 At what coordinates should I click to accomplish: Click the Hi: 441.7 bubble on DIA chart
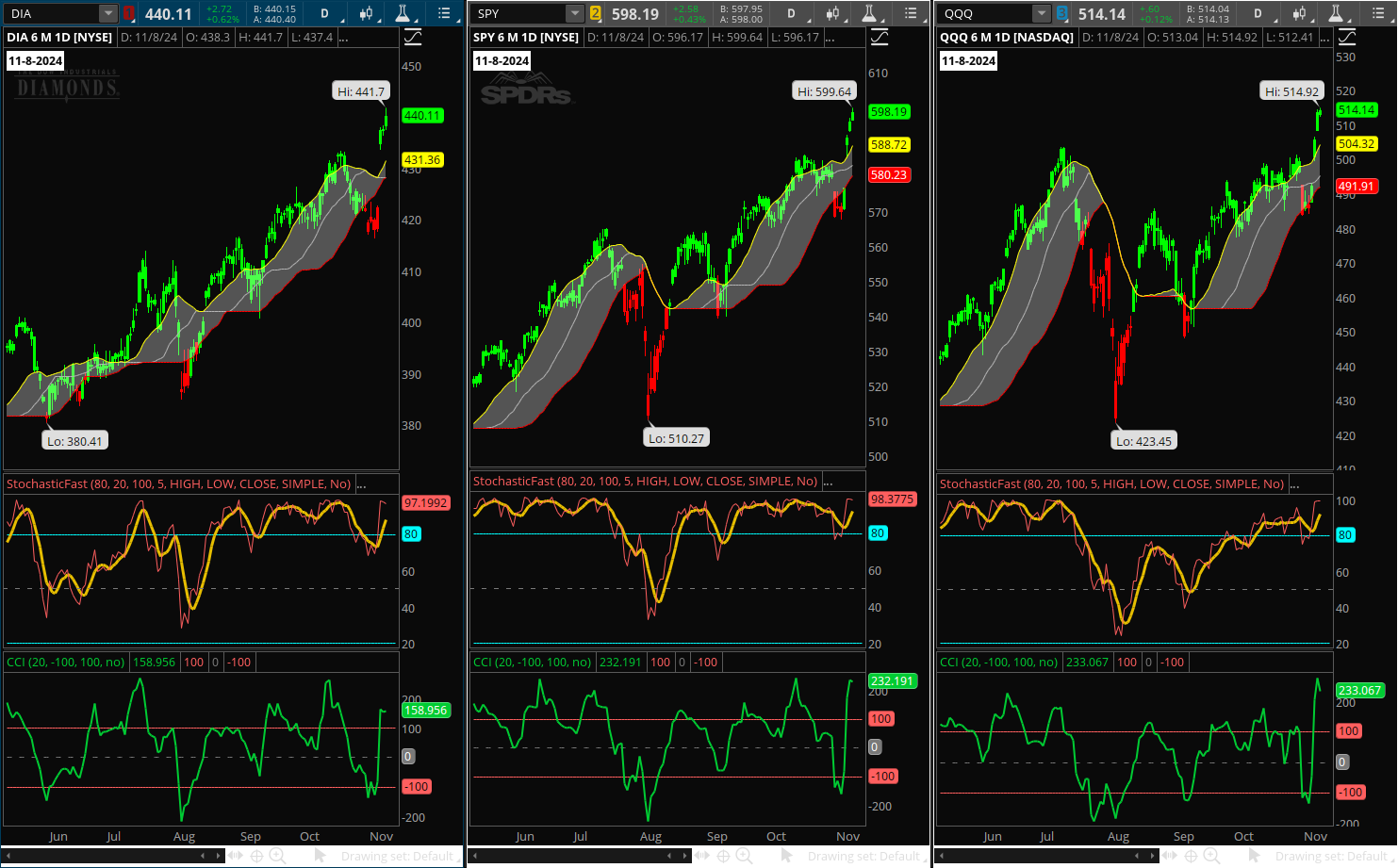tap(361, 91)
